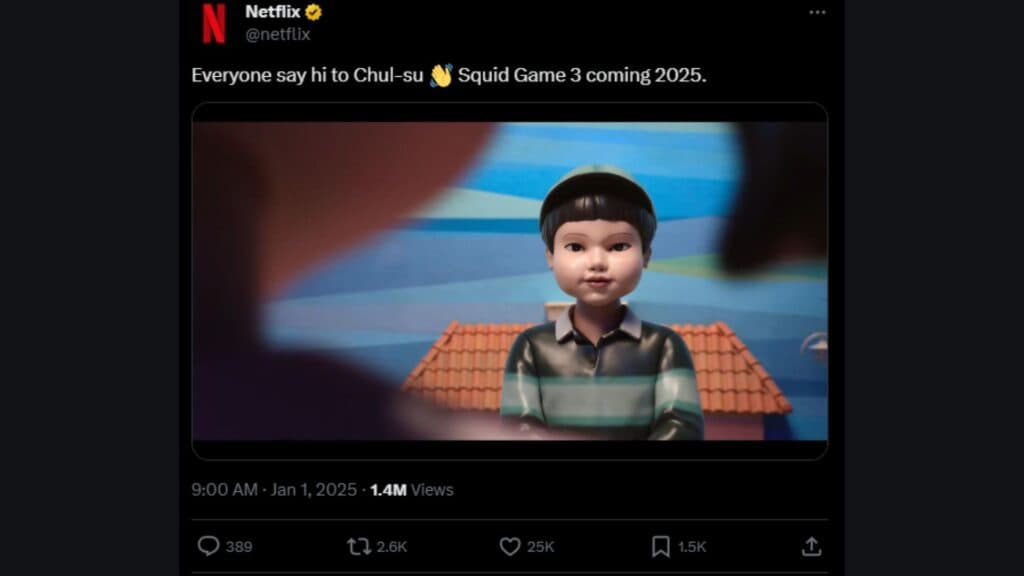Click the 2.6K reposts count
This screenshot has height=576, width=1024.
click(x=392, y=547)
